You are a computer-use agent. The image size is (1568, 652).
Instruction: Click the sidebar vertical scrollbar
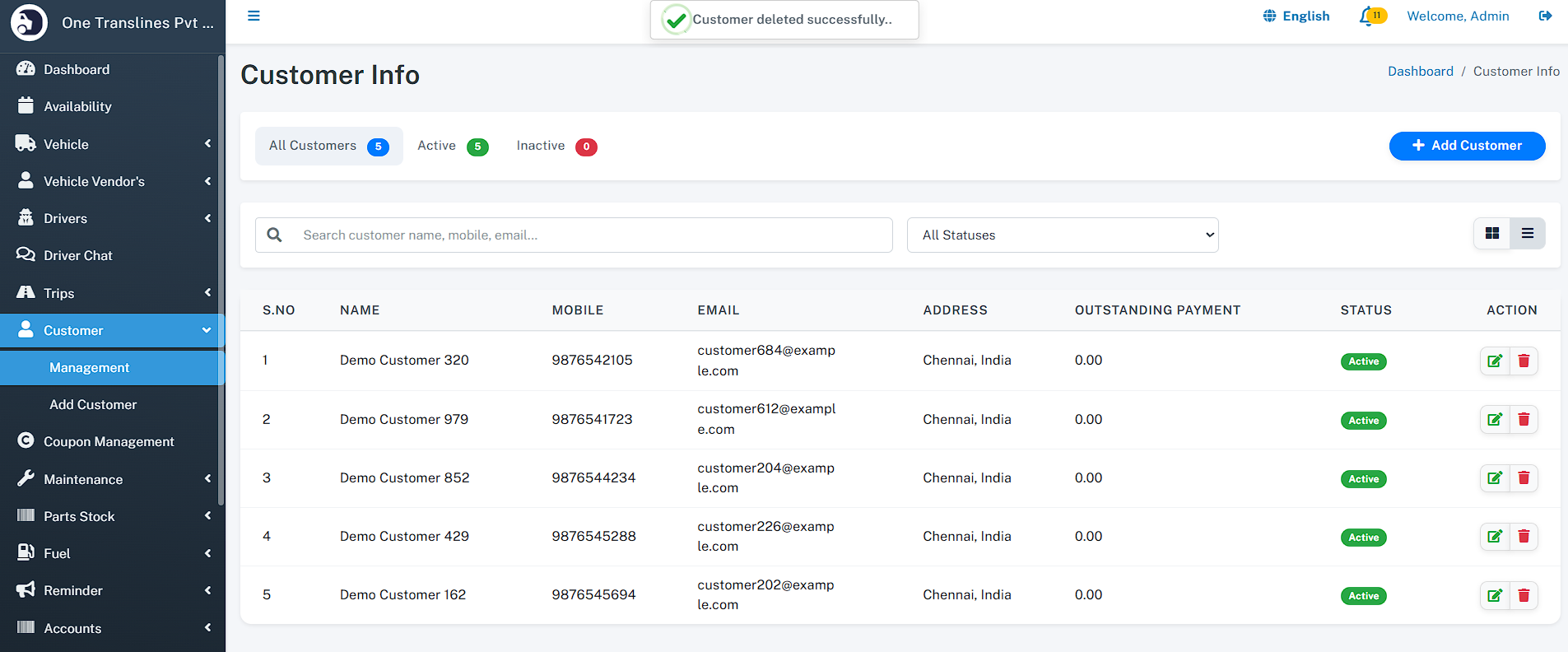(221, 280)
